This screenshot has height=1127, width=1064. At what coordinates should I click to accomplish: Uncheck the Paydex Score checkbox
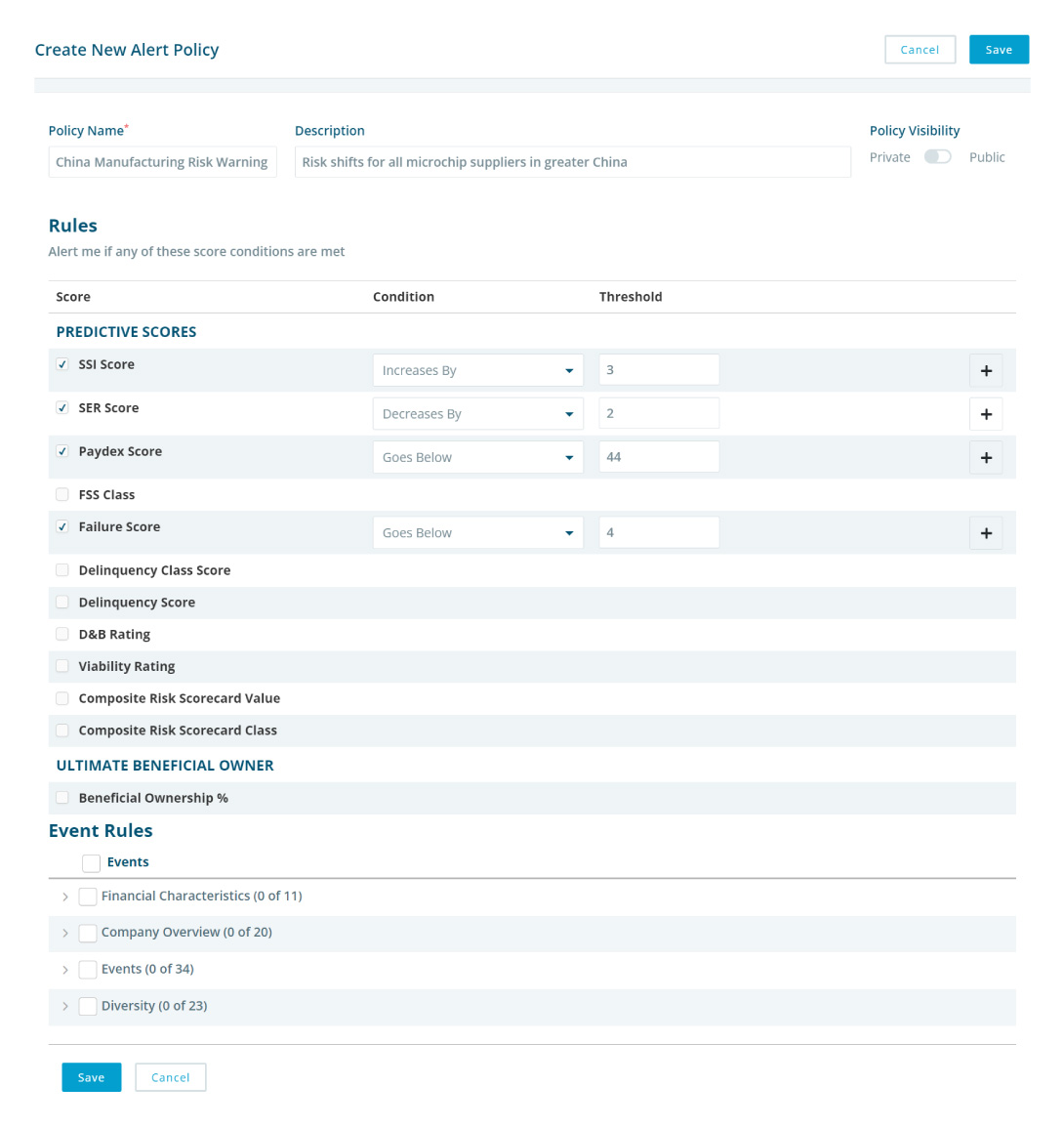coord(62,451)
